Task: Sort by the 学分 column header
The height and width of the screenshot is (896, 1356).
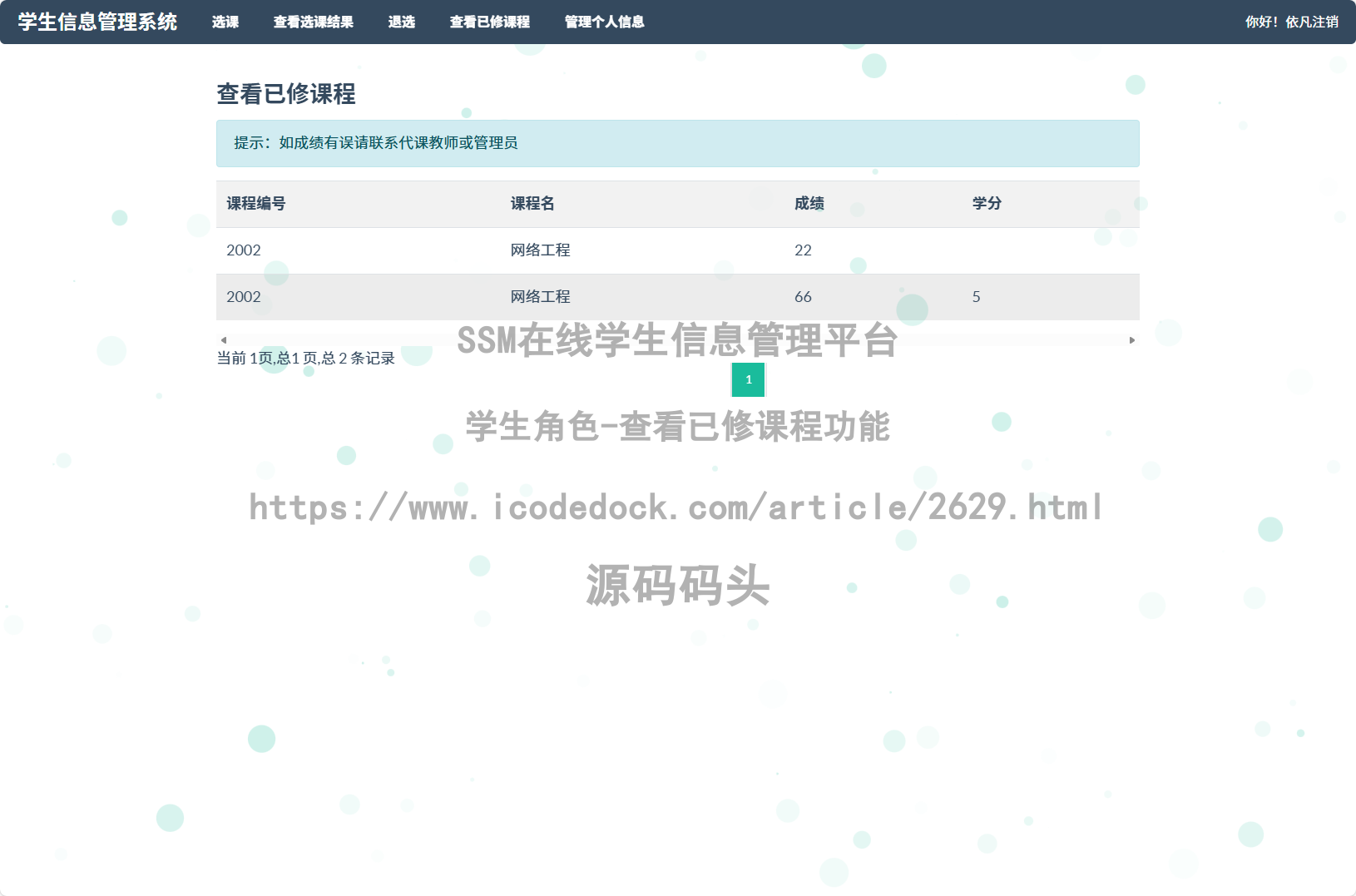Action: (x=987, y=204)
